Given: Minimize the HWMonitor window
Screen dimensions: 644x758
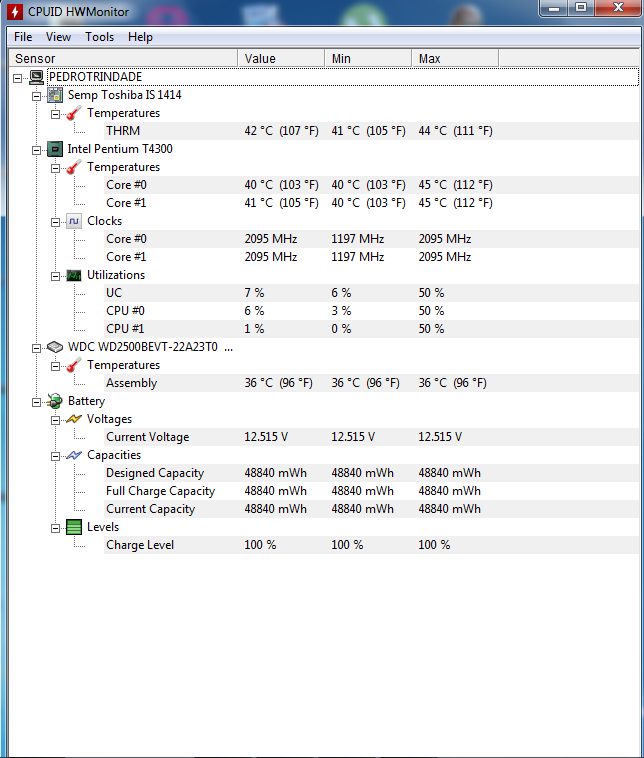Looking at the screenshot, I should pos(554,8).
